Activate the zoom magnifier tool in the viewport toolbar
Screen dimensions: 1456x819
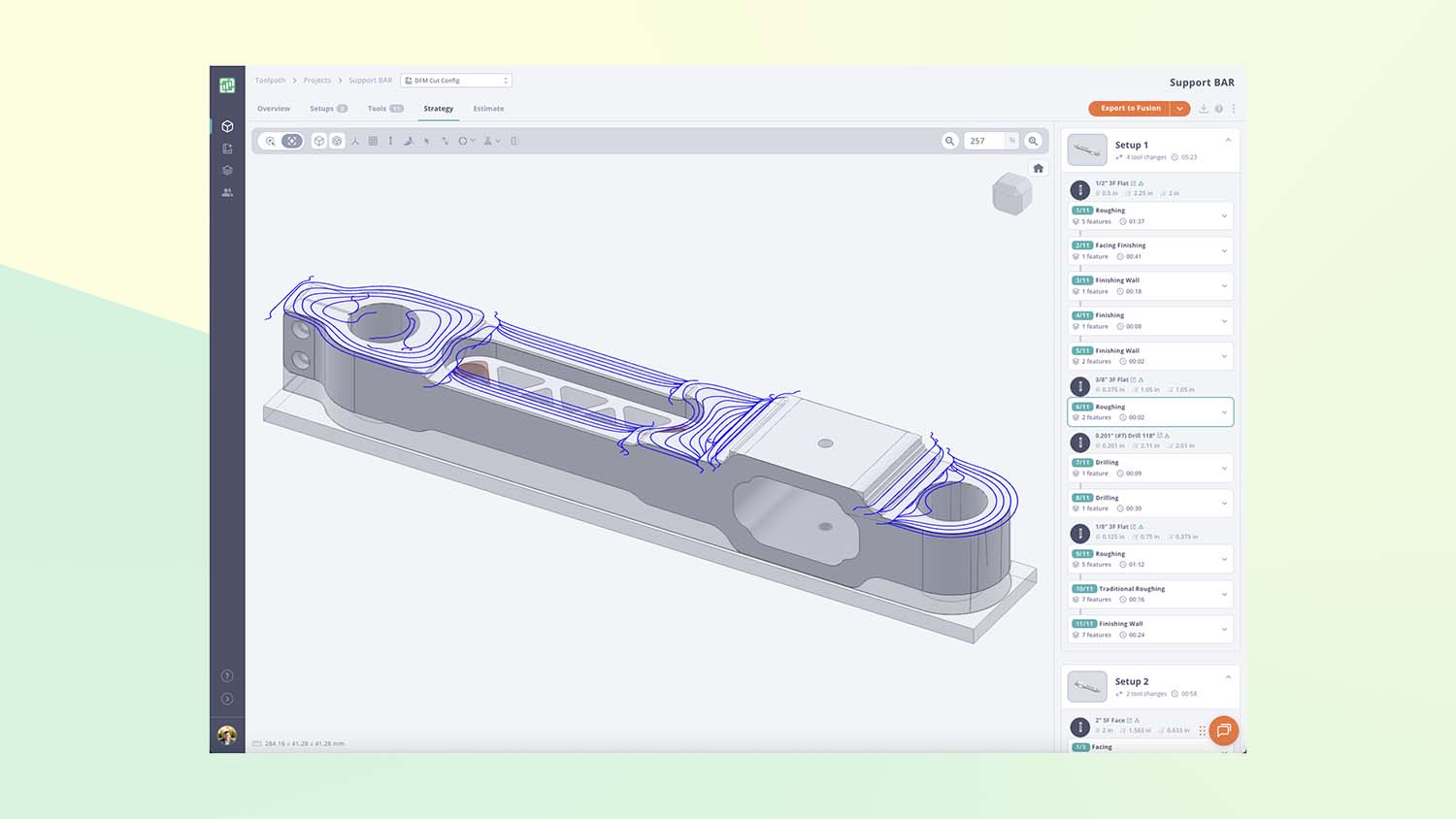point(272,141)
